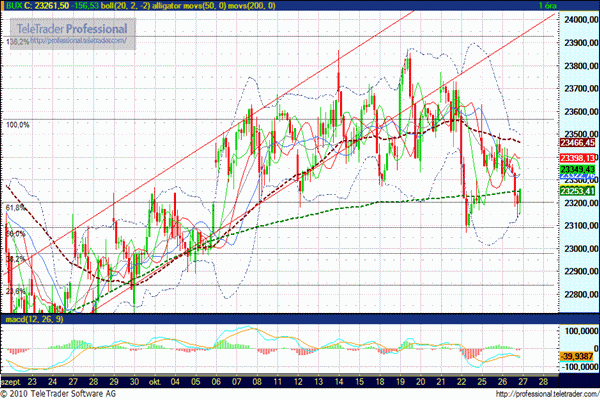Viewport: 600px width, 400px height.
Task: Click the 'okt.' marker on time axis
Action: (157, 382)
